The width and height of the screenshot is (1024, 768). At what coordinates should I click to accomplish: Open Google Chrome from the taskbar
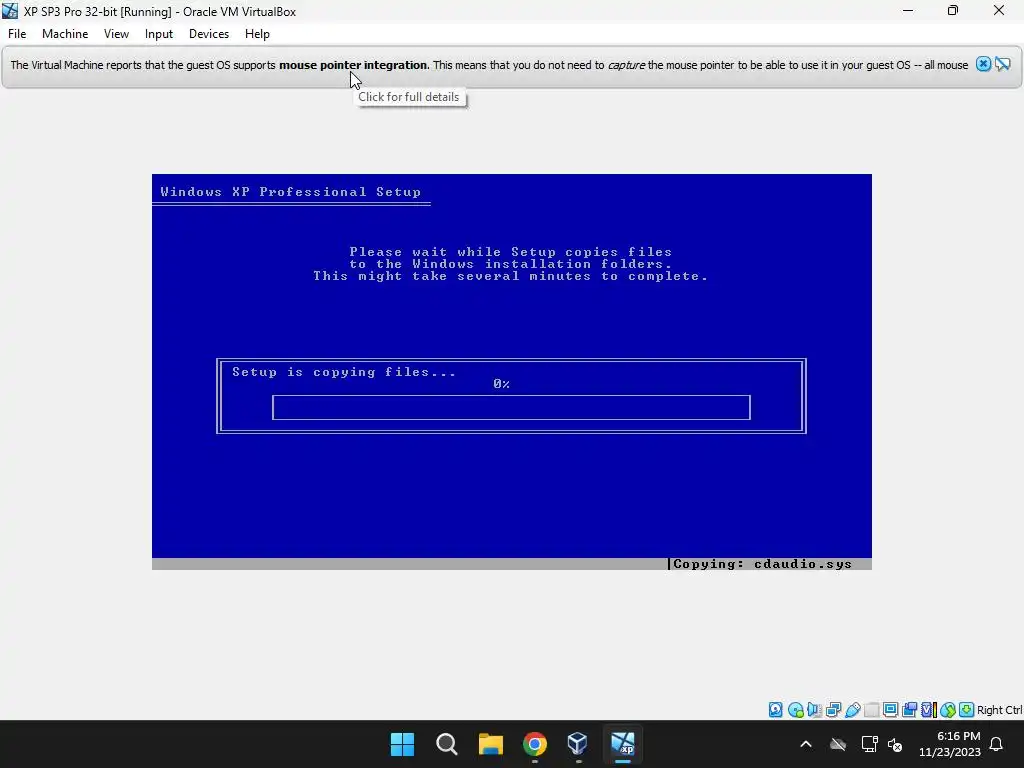[535, 744]
